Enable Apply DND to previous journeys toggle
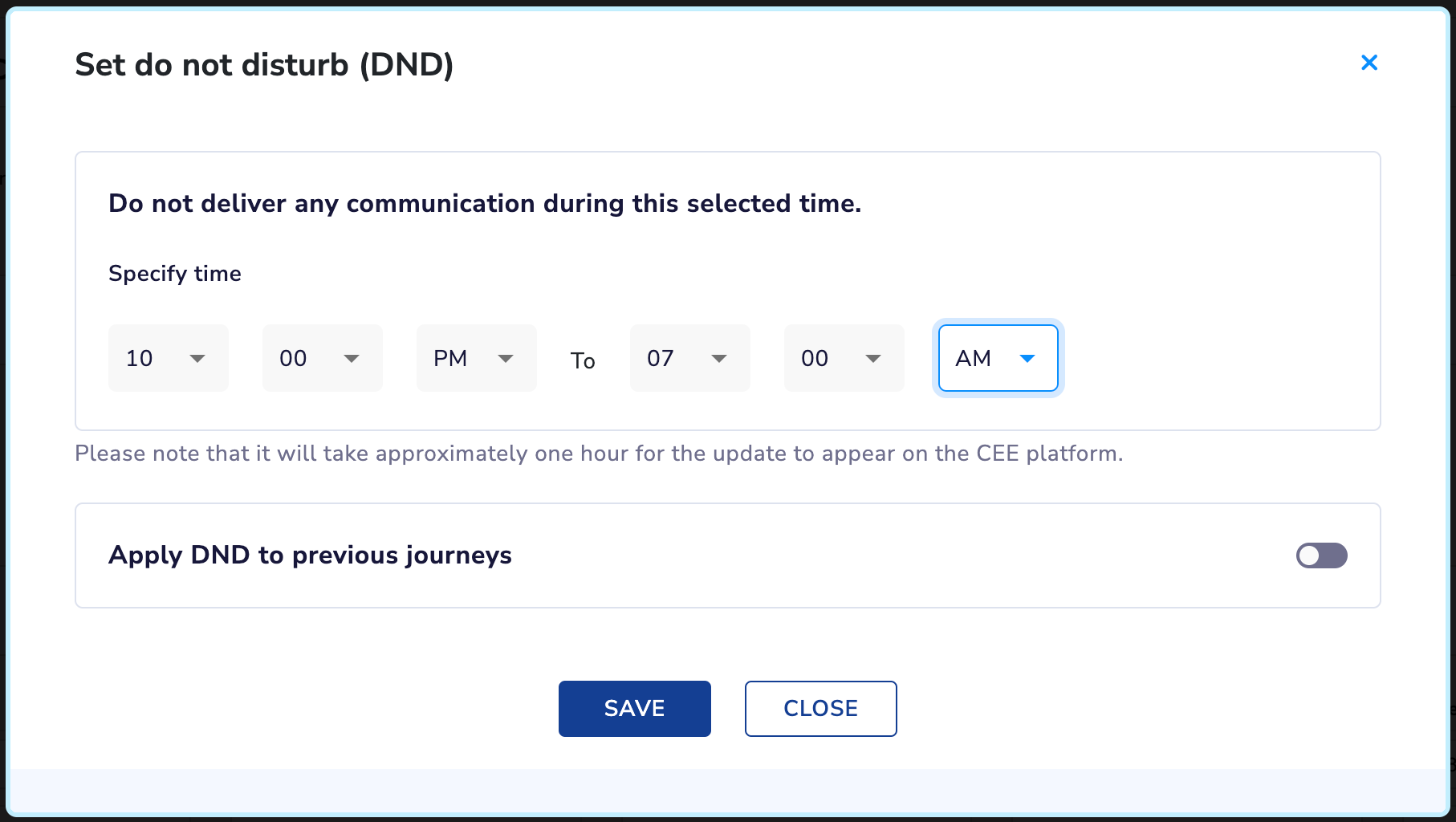 (x=1322, y=555)
